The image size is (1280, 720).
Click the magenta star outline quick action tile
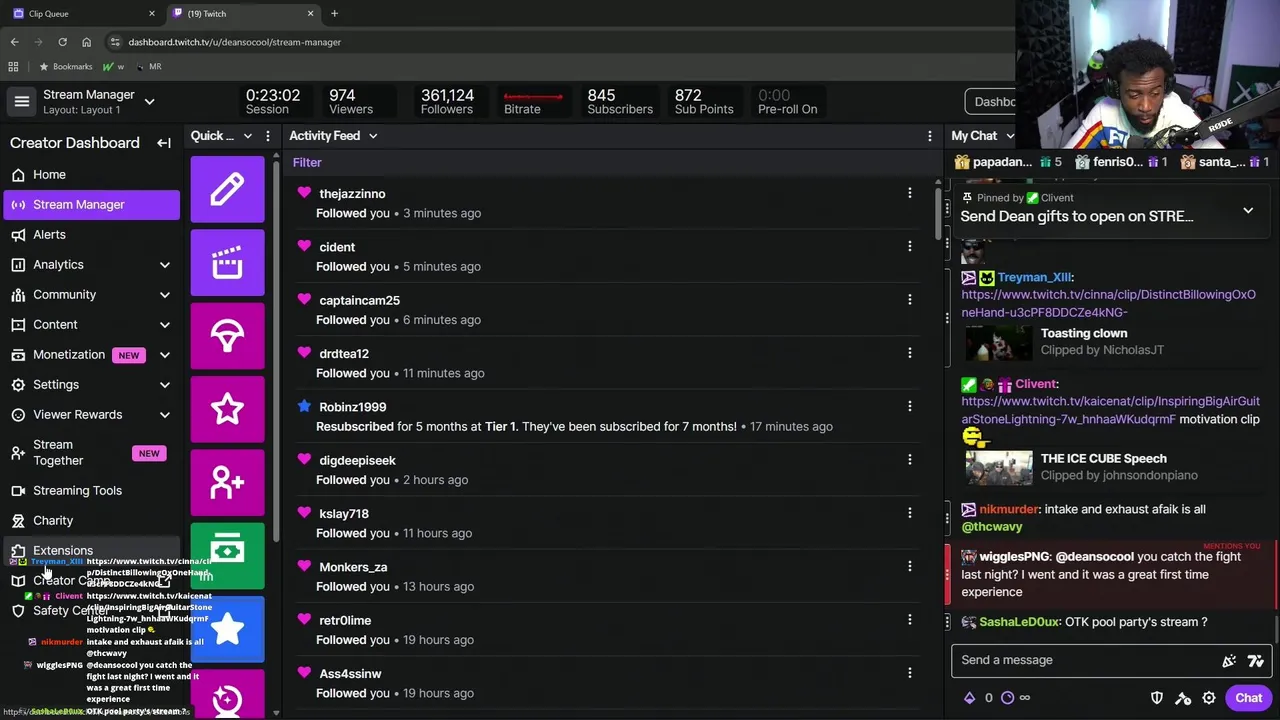pos(227,409)
